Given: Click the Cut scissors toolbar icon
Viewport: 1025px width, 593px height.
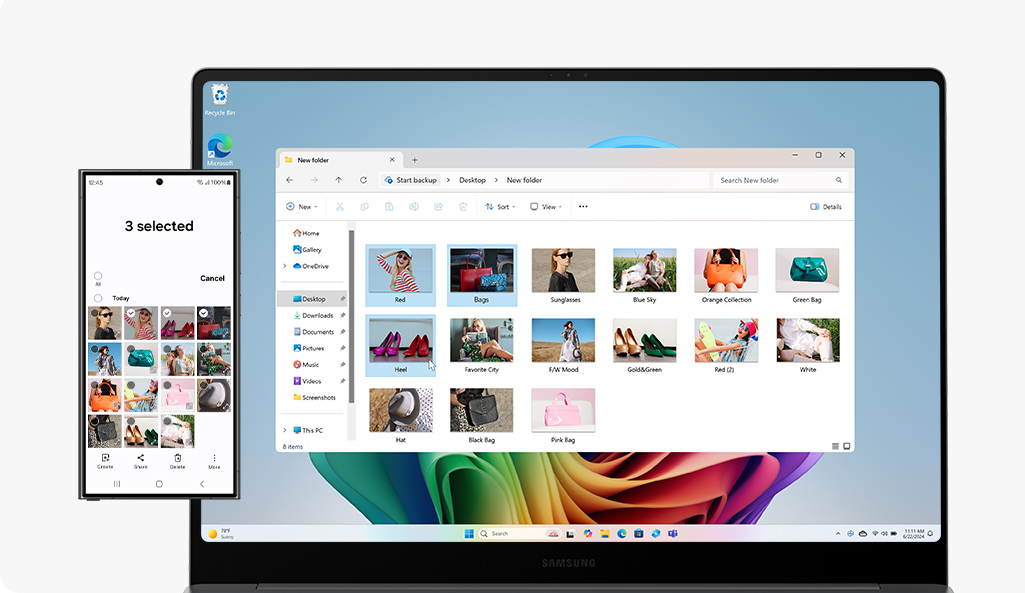Looking at the screenshot, I should 340,207.
